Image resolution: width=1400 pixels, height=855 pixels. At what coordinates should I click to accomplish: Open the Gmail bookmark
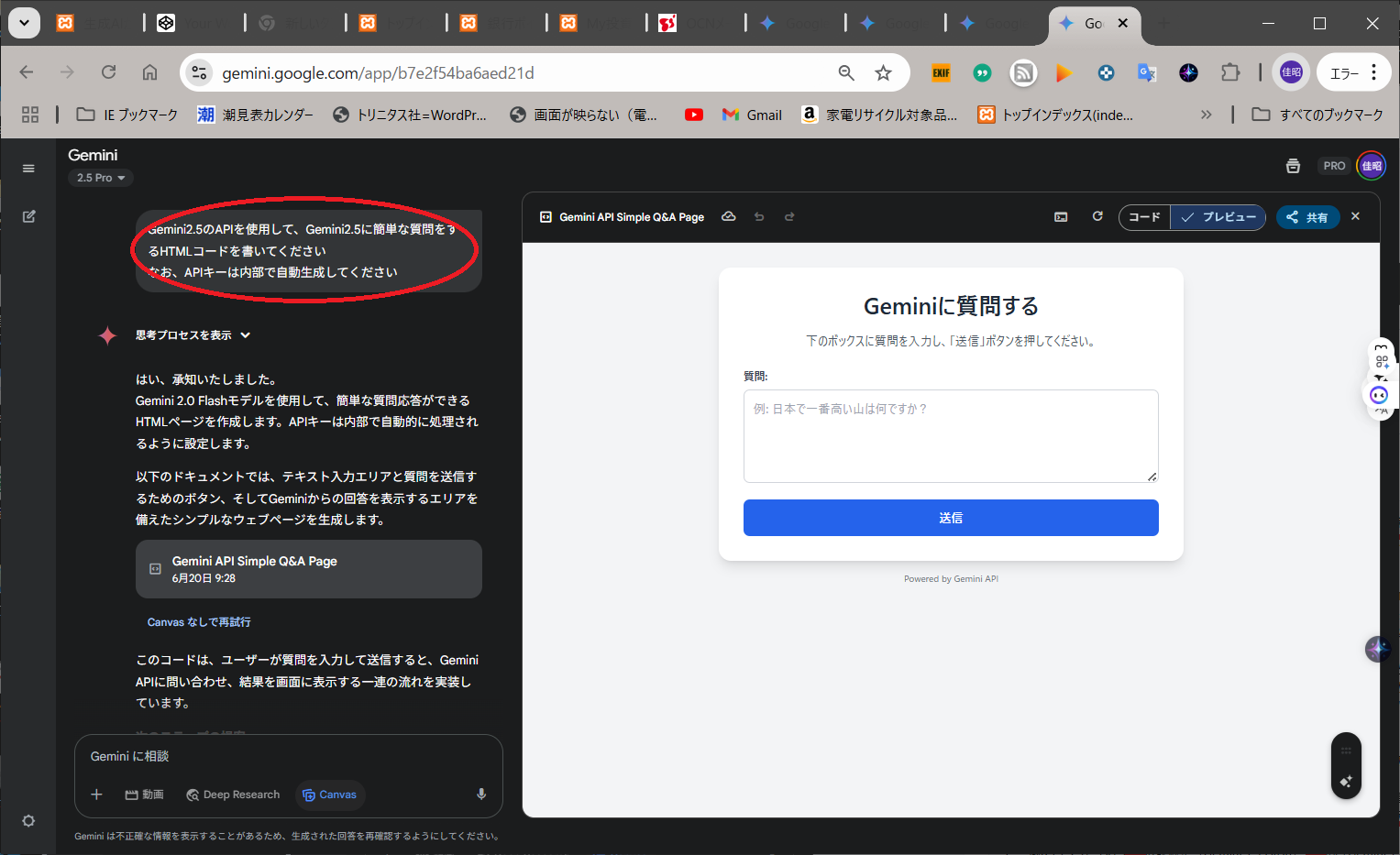[752, 115]
